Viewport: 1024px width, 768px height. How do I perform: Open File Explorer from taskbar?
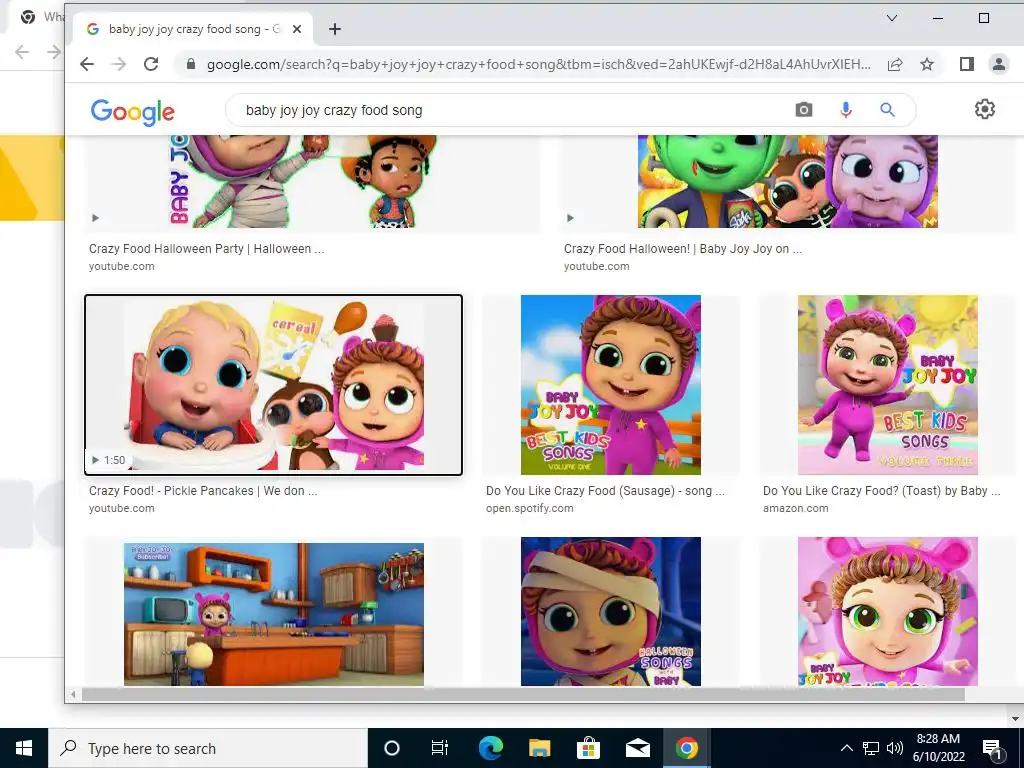click(539, 748)
